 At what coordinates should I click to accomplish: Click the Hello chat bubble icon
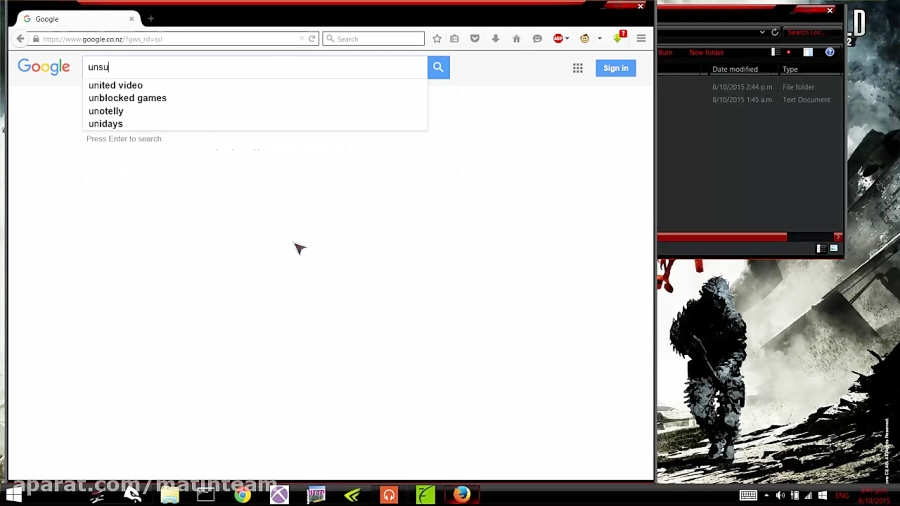(537, 38)
